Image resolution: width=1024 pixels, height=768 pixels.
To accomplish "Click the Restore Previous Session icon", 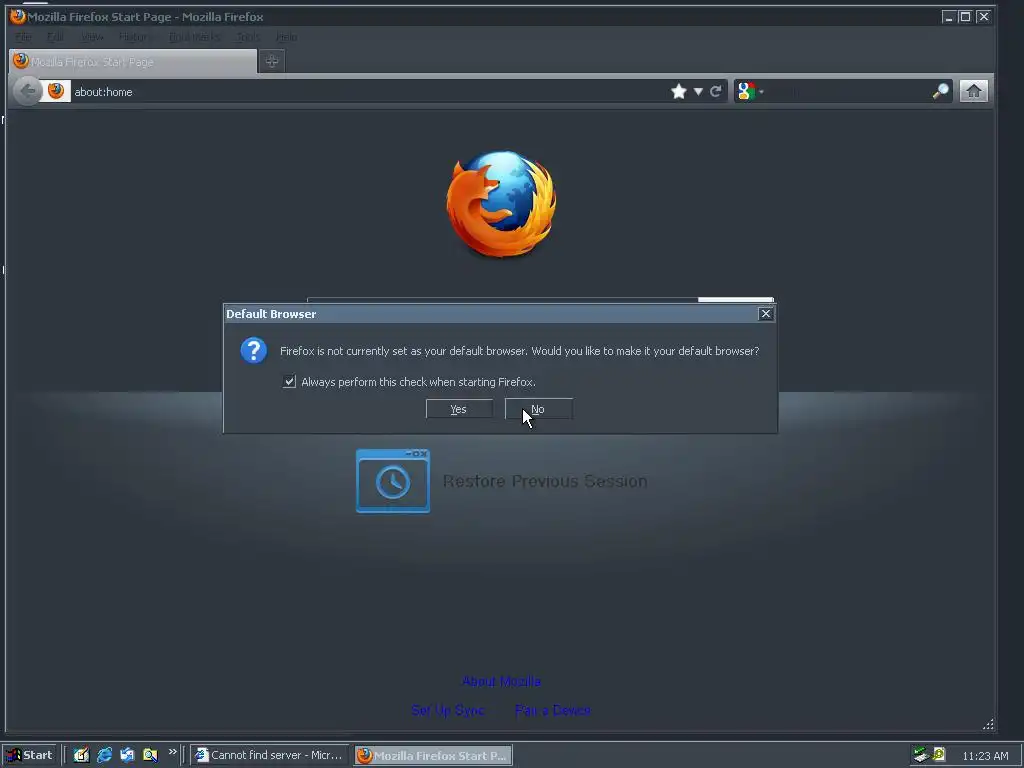I will [x=392, y=481].
